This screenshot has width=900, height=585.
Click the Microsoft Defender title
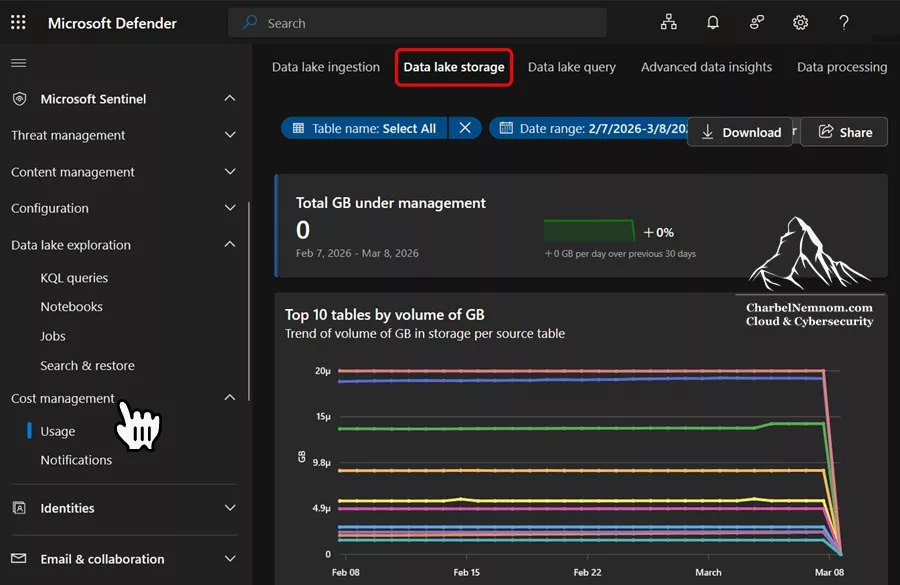click(112, 23)
